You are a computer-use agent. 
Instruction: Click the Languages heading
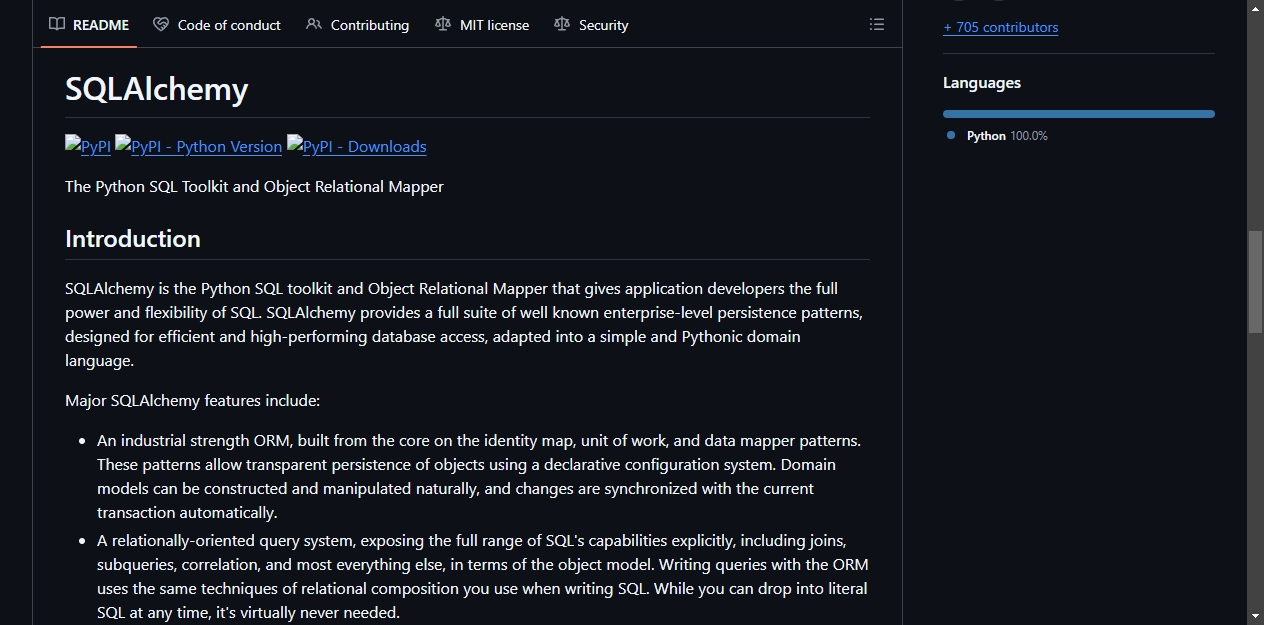(982, 83)
